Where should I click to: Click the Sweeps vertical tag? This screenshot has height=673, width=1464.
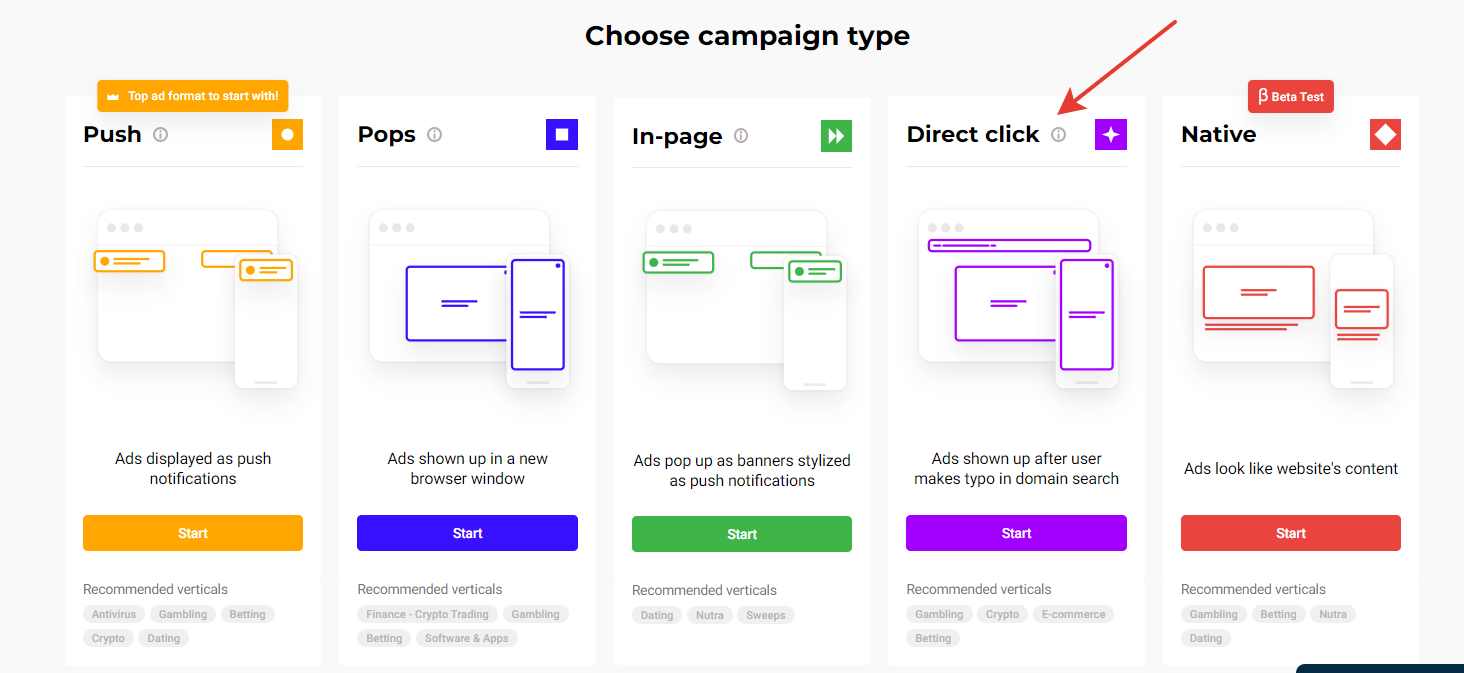(x=766, y=615)
